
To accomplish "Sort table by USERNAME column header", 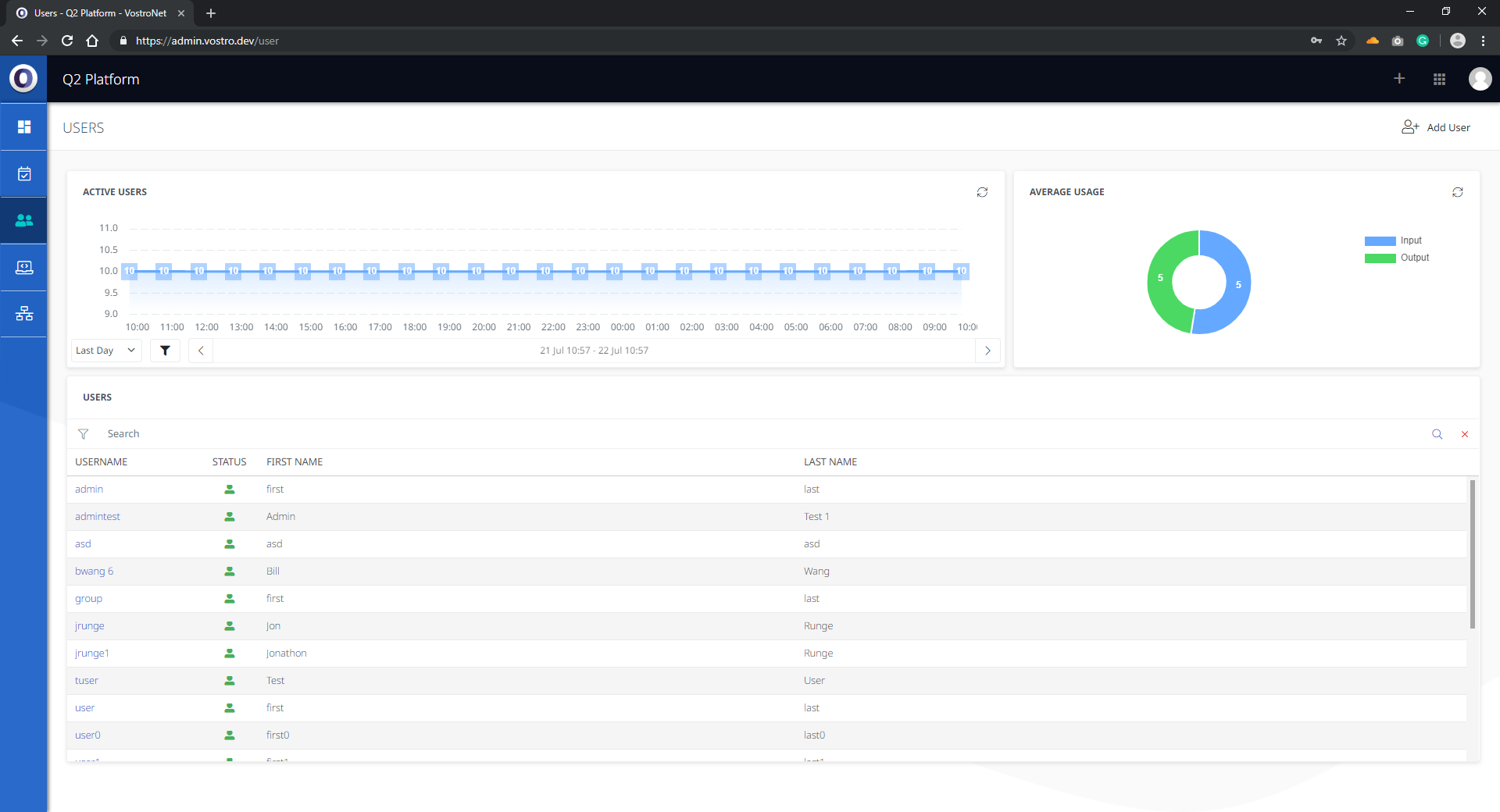I will click(x=102, y=462).
